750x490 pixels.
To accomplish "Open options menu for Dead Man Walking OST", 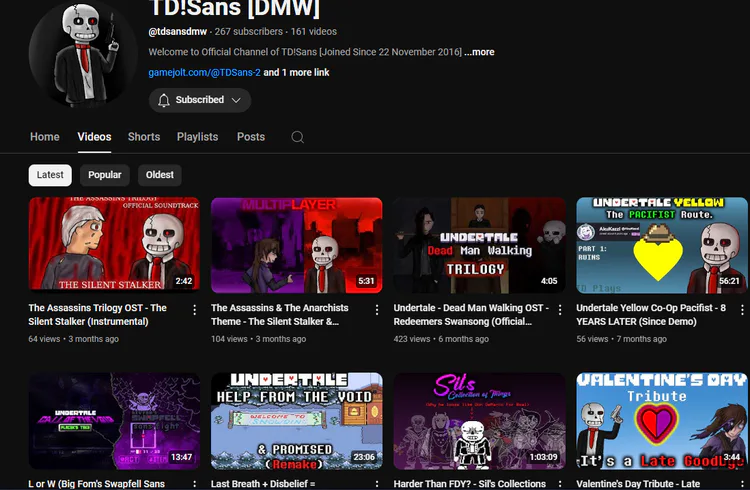I will pos(560,310).
